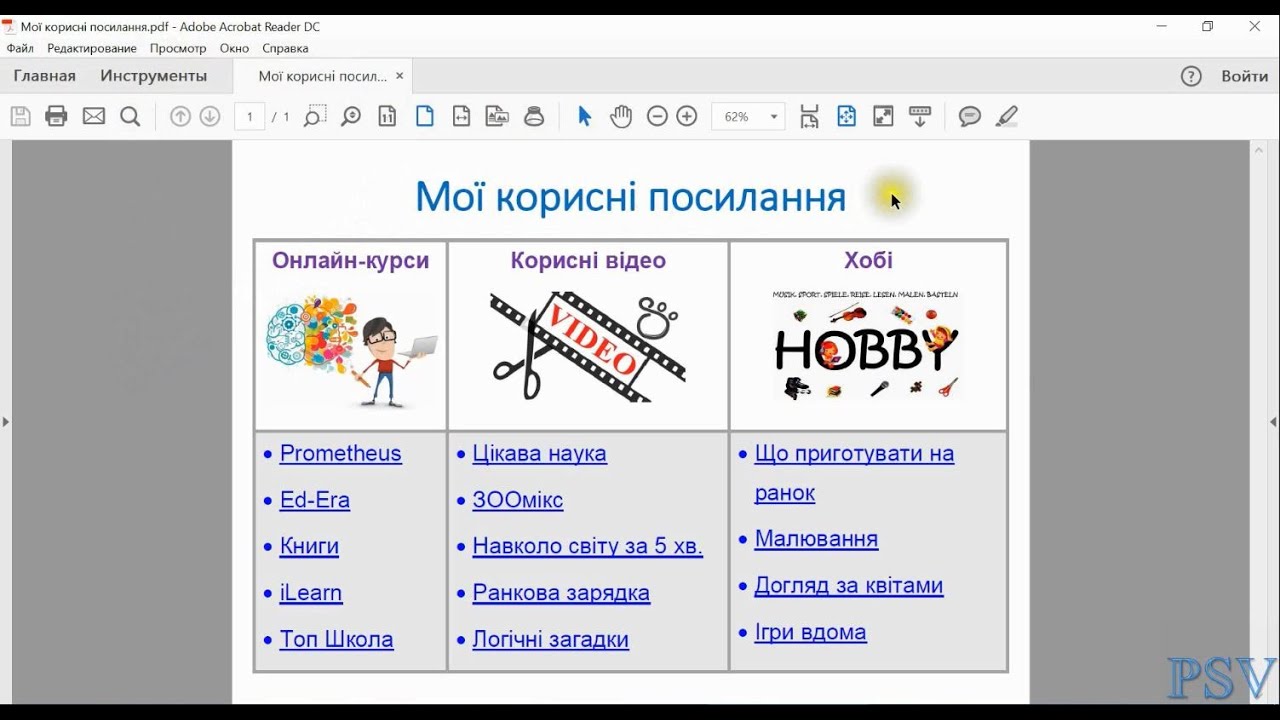Open the Файл menu
The image size is (1280, 720).
tap(20, 48)
